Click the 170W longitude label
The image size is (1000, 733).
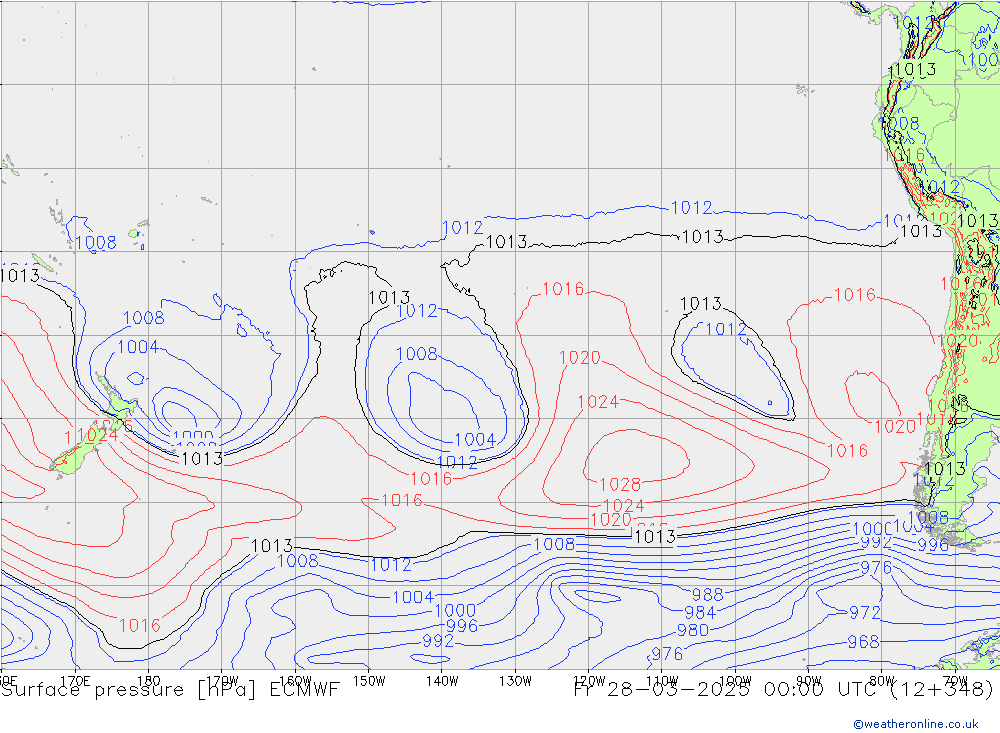tap(223, 681)
